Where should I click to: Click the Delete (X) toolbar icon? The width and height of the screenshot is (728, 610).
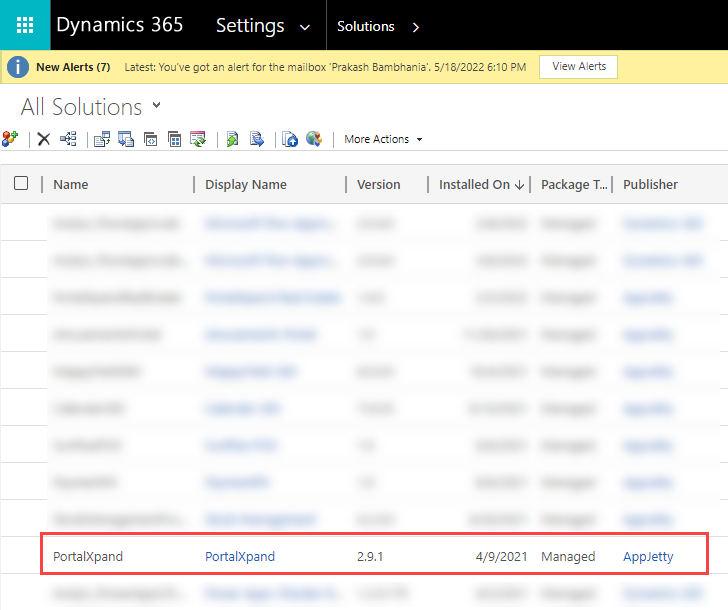[44, 139]
